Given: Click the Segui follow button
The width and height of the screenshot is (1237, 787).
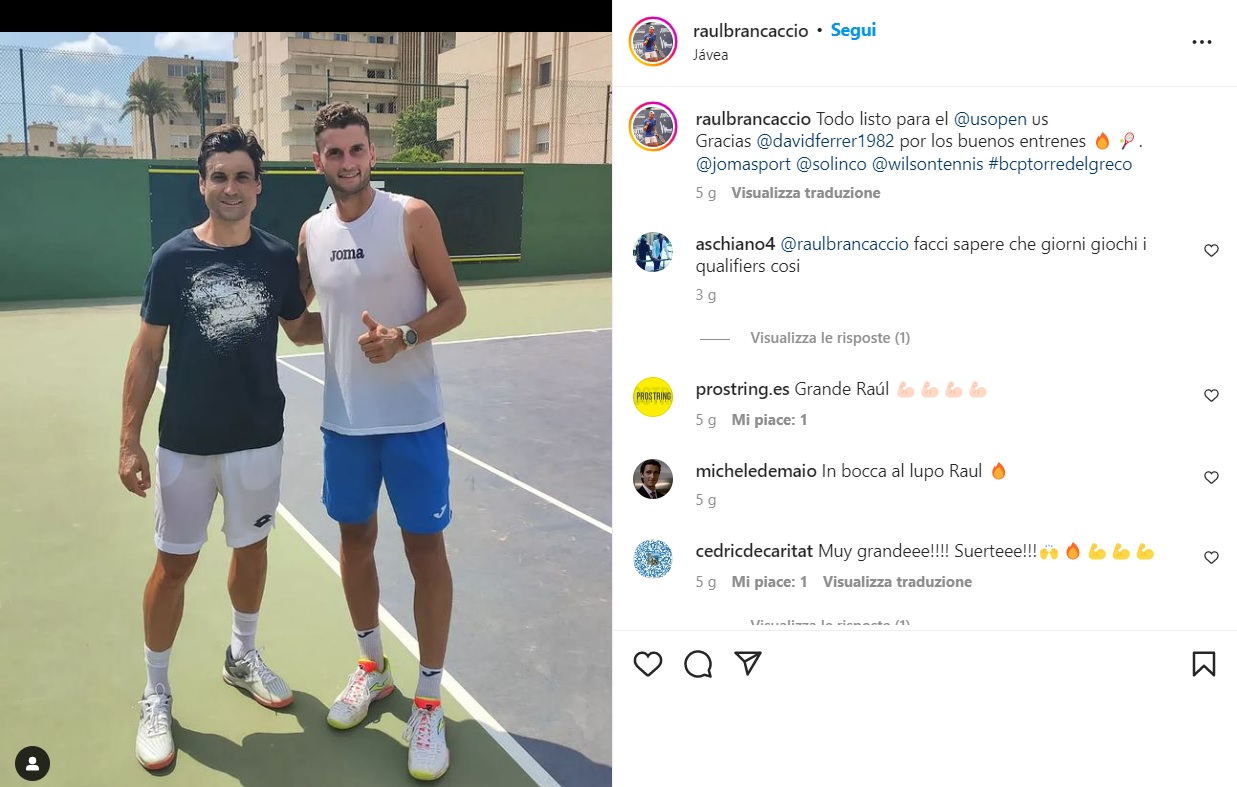Looking at the screenshot, I should 853,30.
